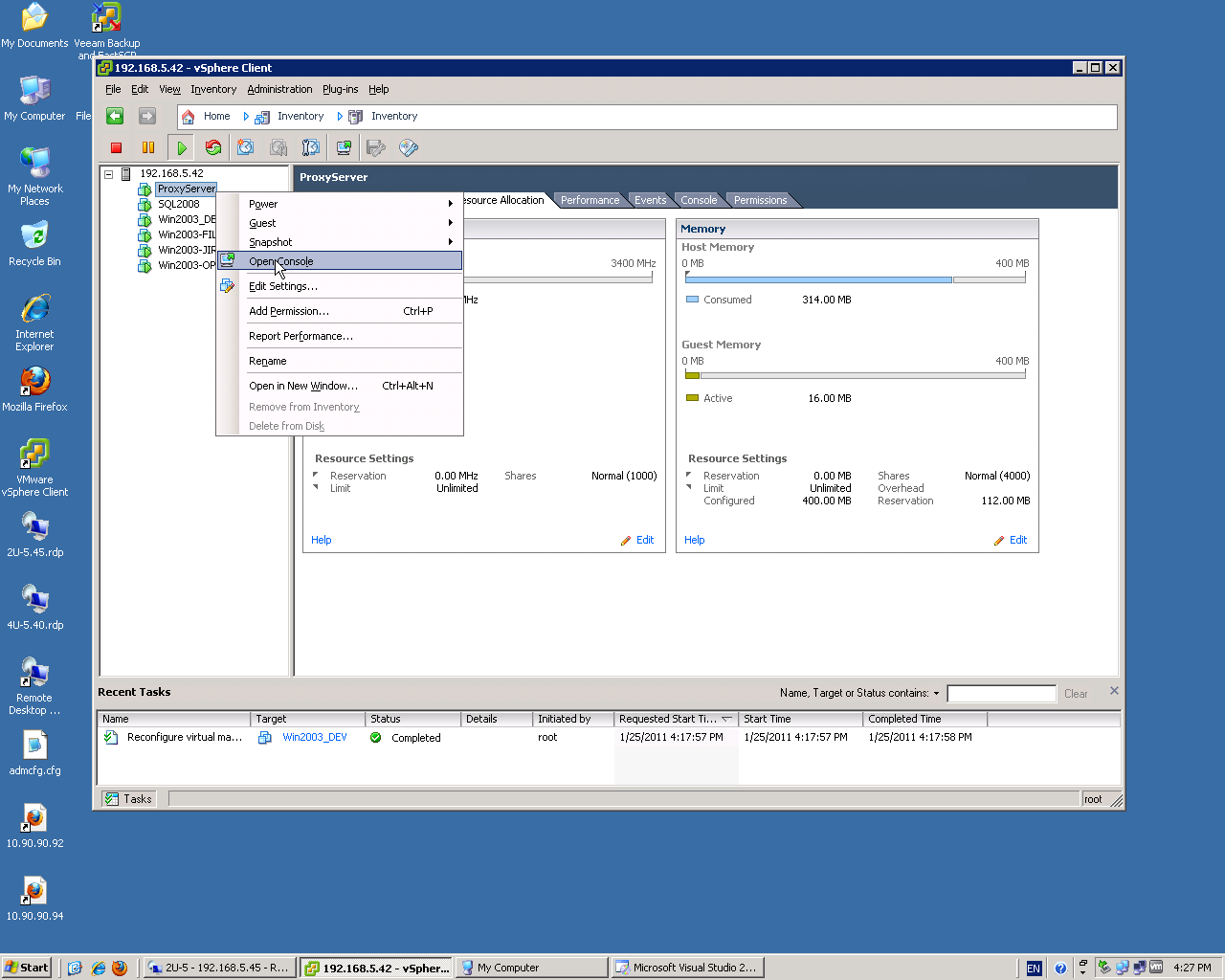Screen dimensions: 1225x980
Task: Click the second Inventory breadcrumb
Action: click(x=394, y=117)
